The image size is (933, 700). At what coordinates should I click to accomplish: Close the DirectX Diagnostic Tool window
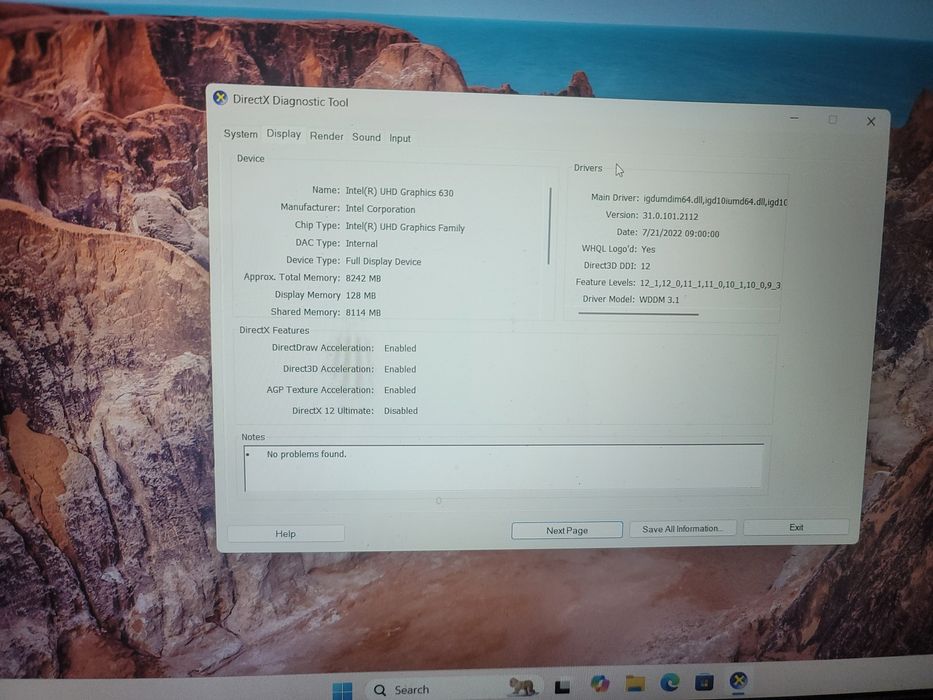click(x=871, y=121)
